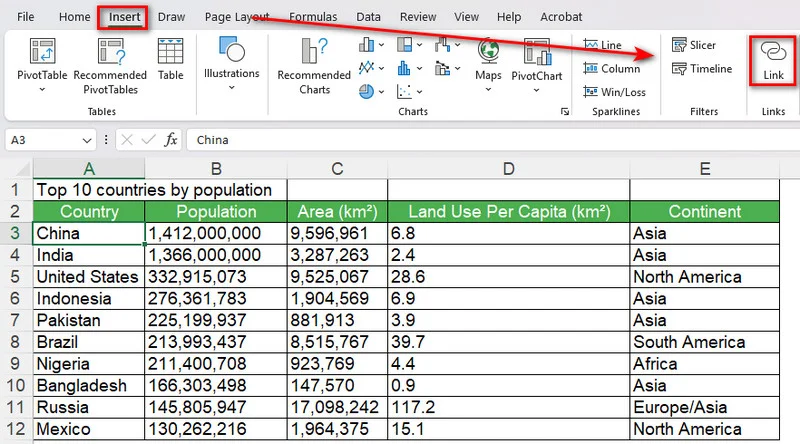Switch to the Review tab
Viewport: 800px width, 444px height.
[x=418, y=17]
